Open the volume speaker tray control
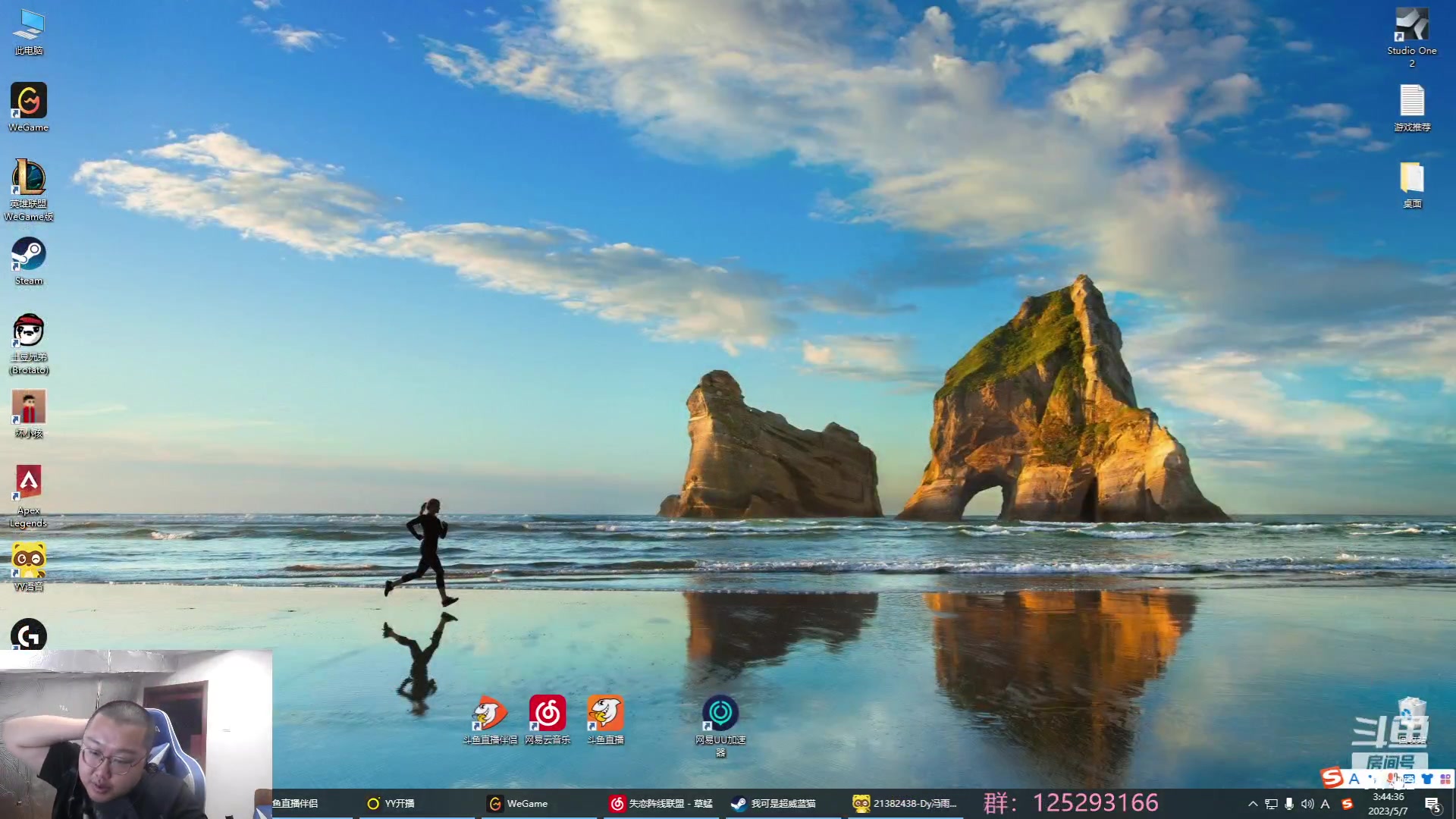The image size is (1456, 819). (1307, 804)
